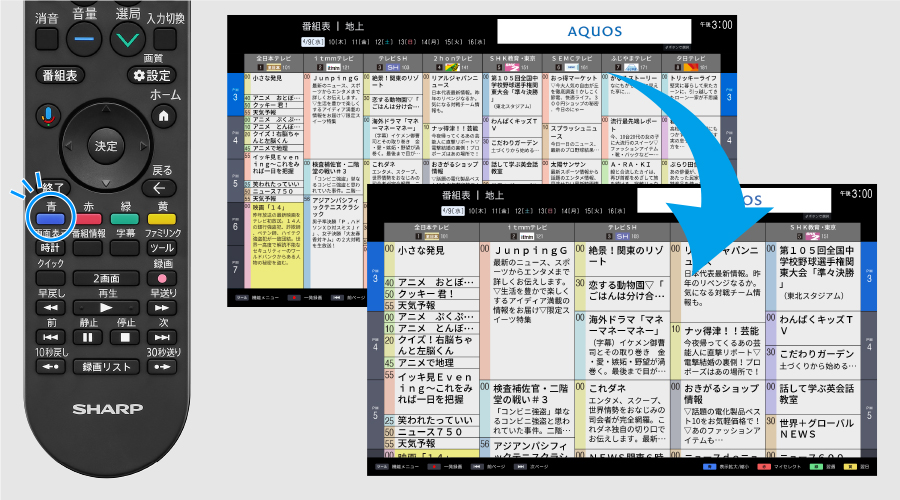
Task: Tap the blank button under 字幕
Action: pyautogui.click(x=125, y=248)
